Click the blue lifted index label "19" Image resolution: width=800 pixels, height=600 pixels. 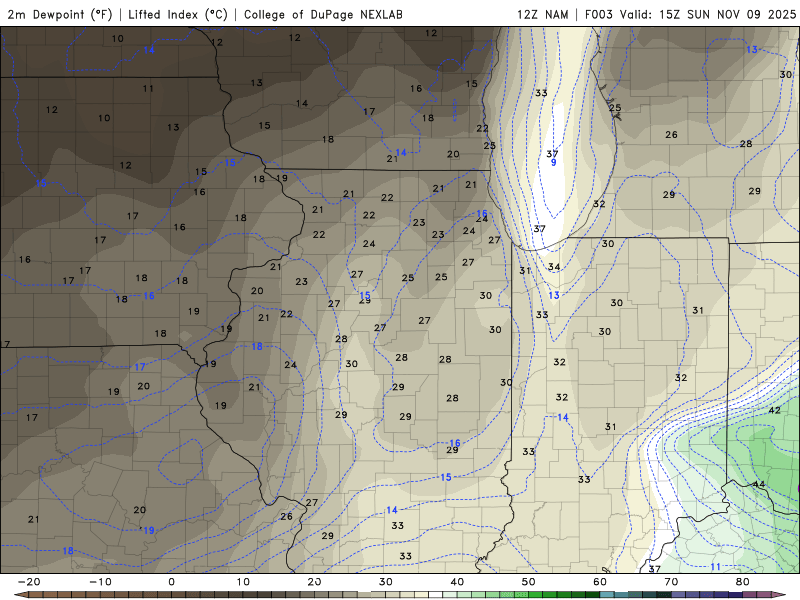(x=148, y=531)
